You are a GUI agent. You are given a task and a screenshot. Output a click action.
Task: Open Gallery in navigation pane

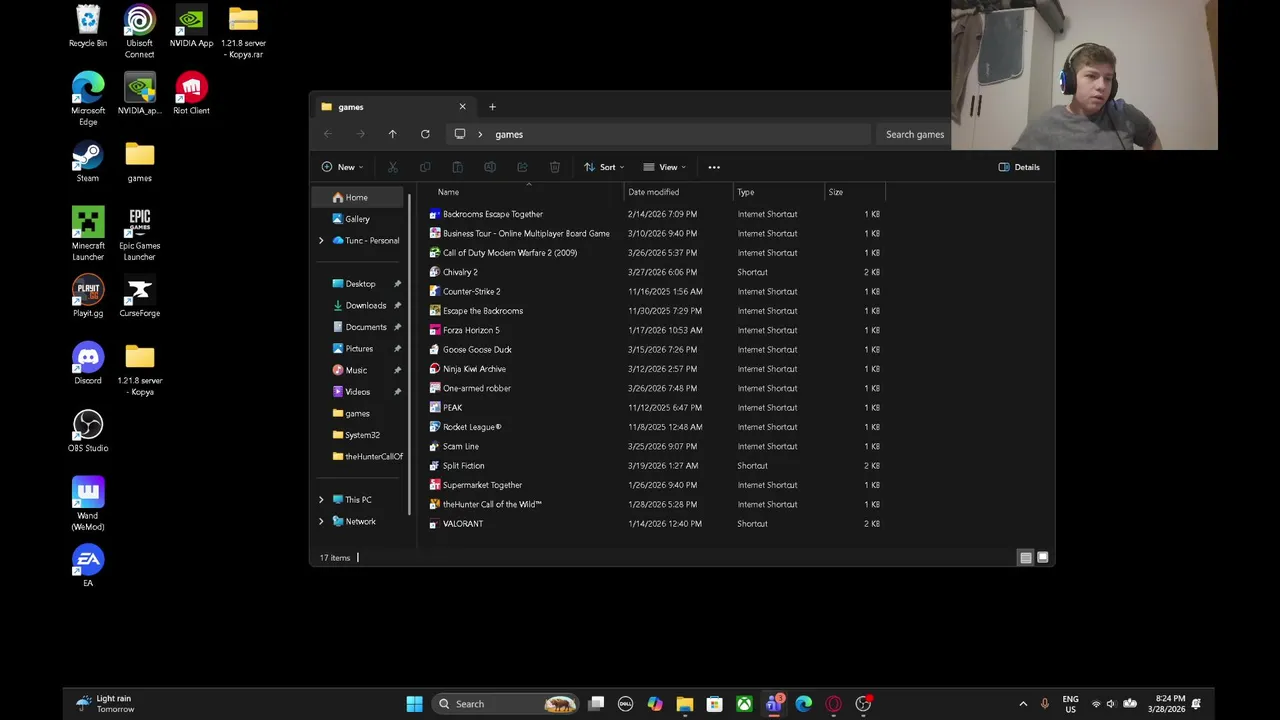click(359, 219)
